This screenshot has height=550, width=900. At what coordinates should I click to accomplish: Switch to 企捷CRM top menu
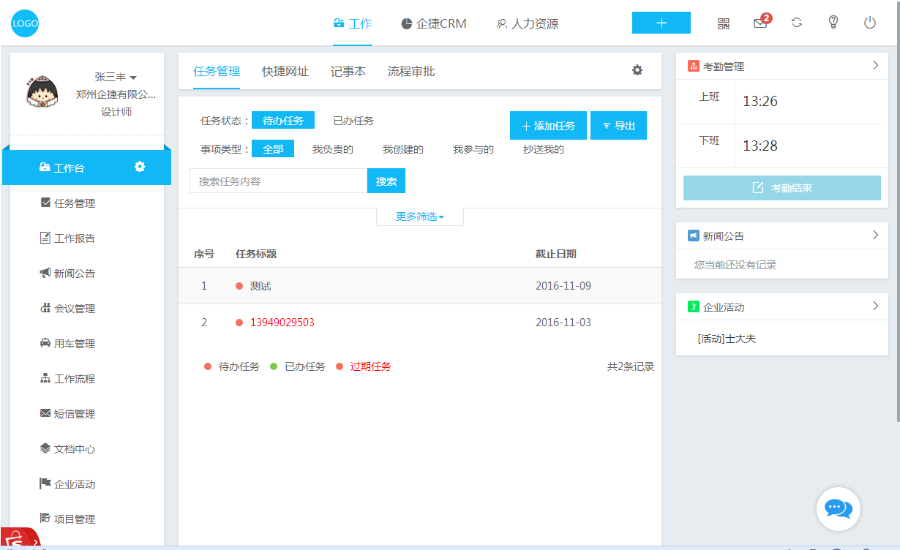coord(433,23)
